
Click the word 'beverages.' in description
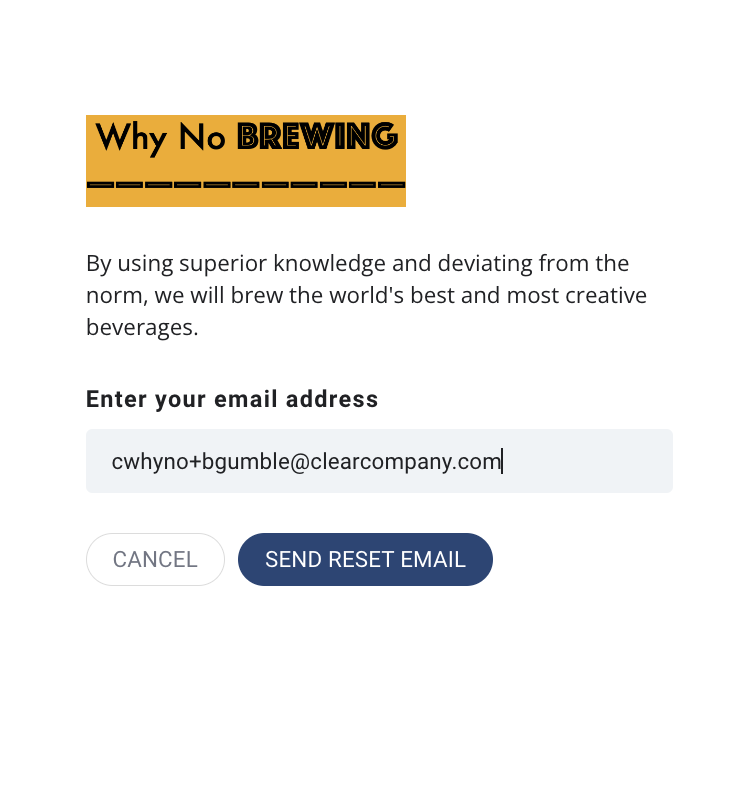click(x=142, y=328)
